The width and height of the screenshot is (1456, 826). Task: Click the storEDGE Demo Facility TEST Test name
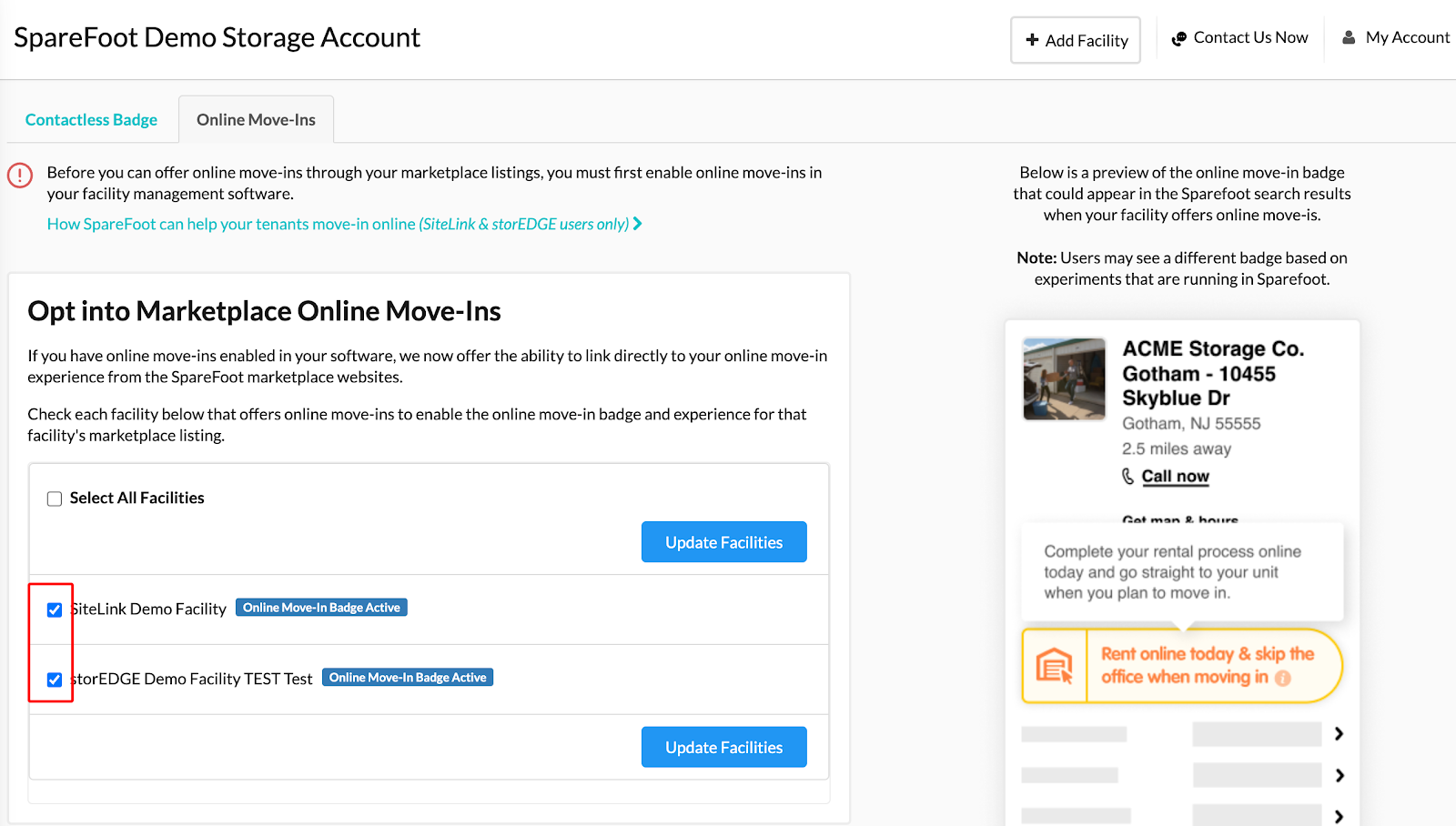(x=191, y=680)
